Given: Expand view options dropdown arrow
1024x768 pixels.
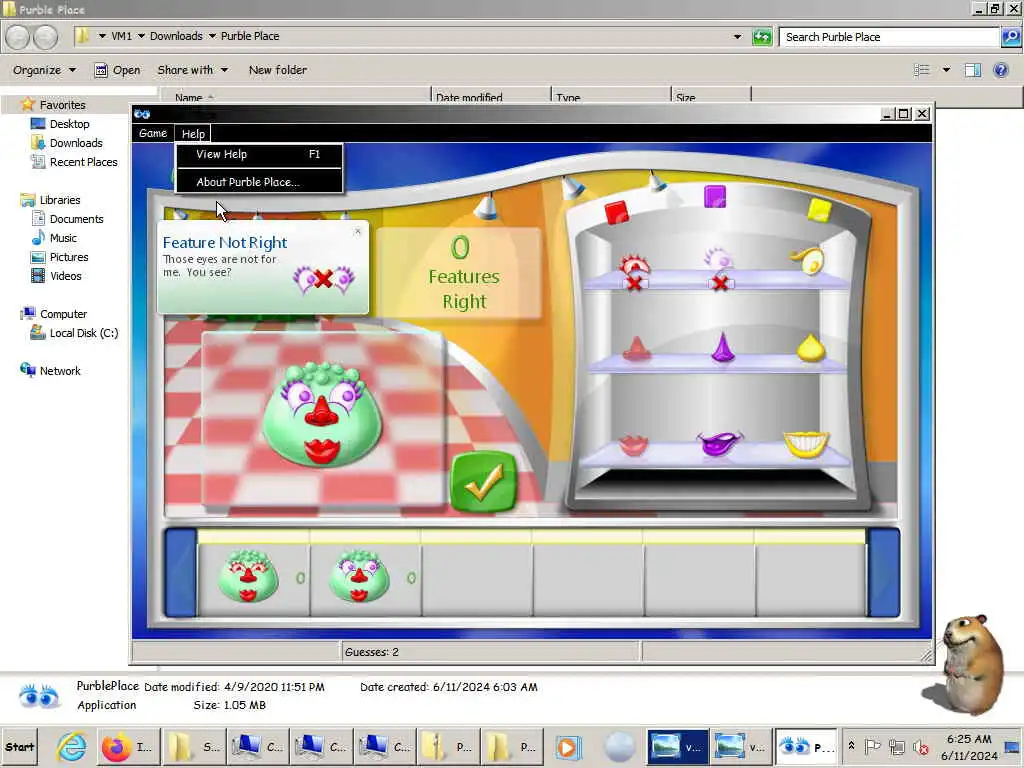Looking at the screenshot, I should point(946,70).
